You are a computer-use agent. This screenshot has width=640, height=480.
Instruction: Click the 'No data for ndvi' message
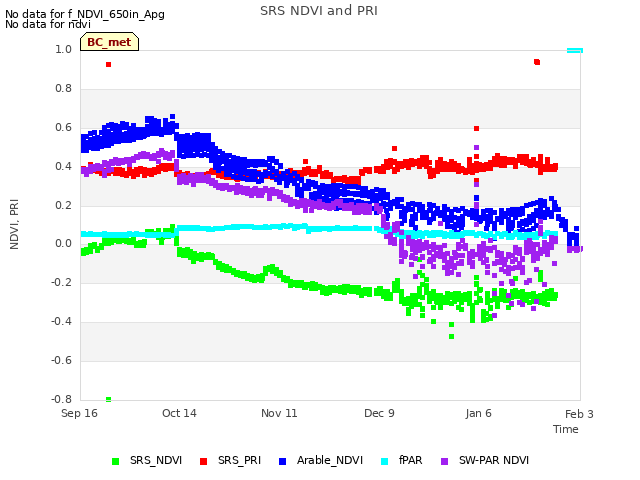pyautogui.click(x=48, y=24)
